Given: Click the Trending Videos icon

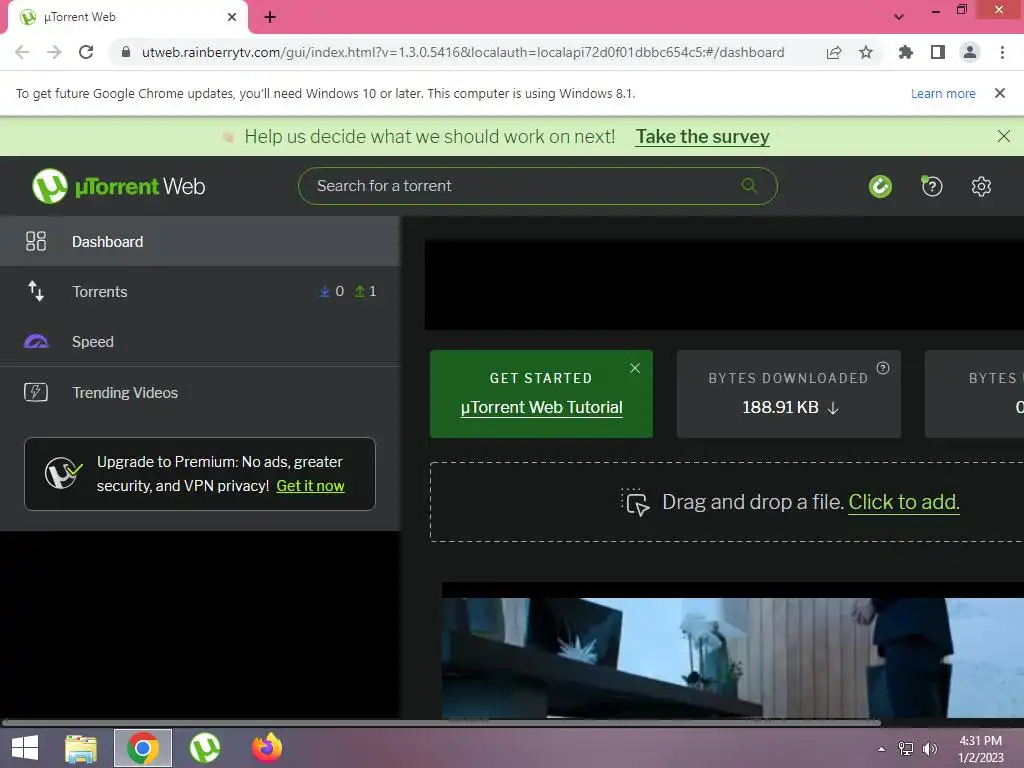Looking at the screenshot, I should (36, 392).
